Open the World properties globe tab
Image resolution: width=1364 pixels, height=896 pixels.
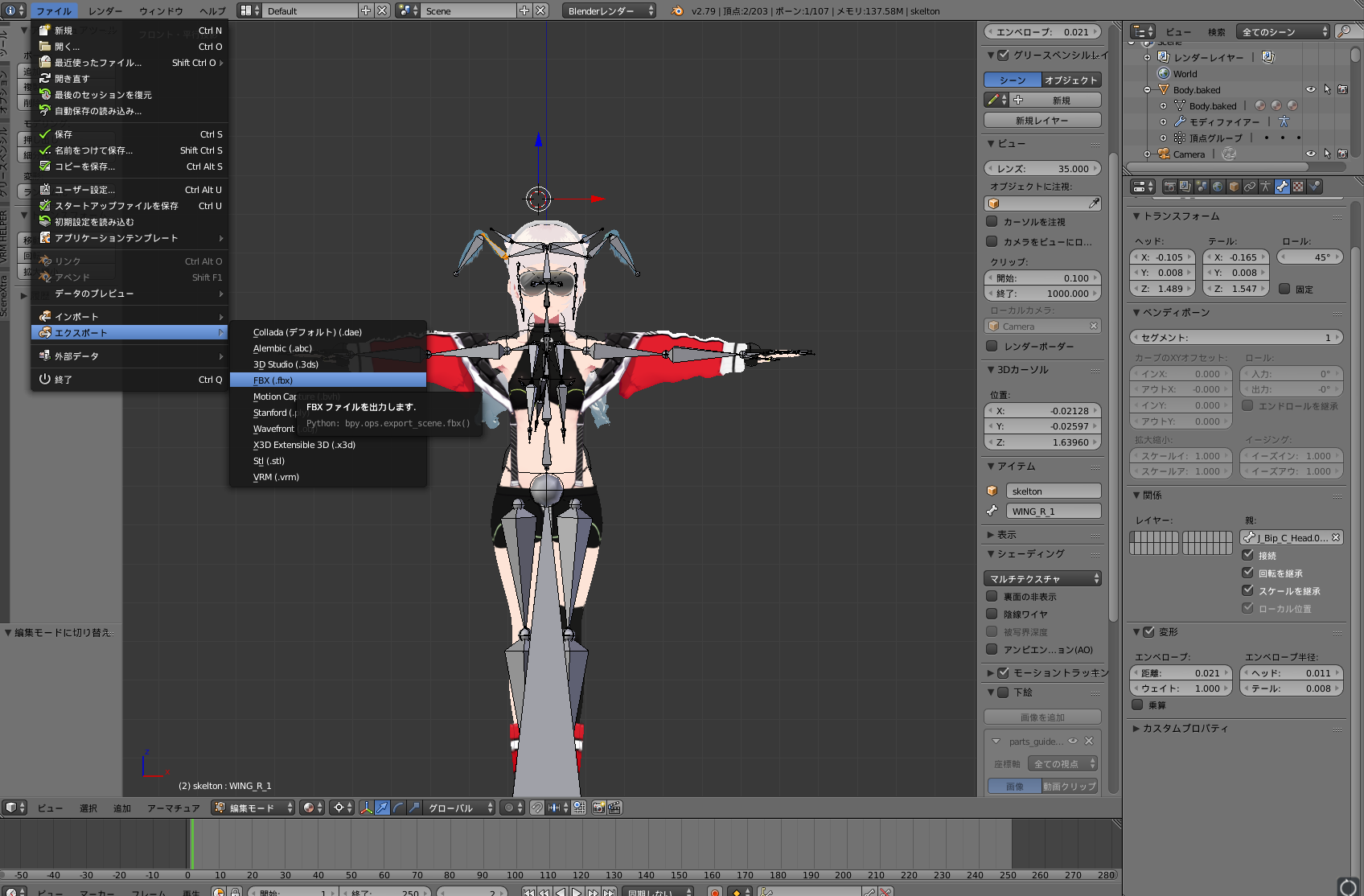coord(1218,187)
